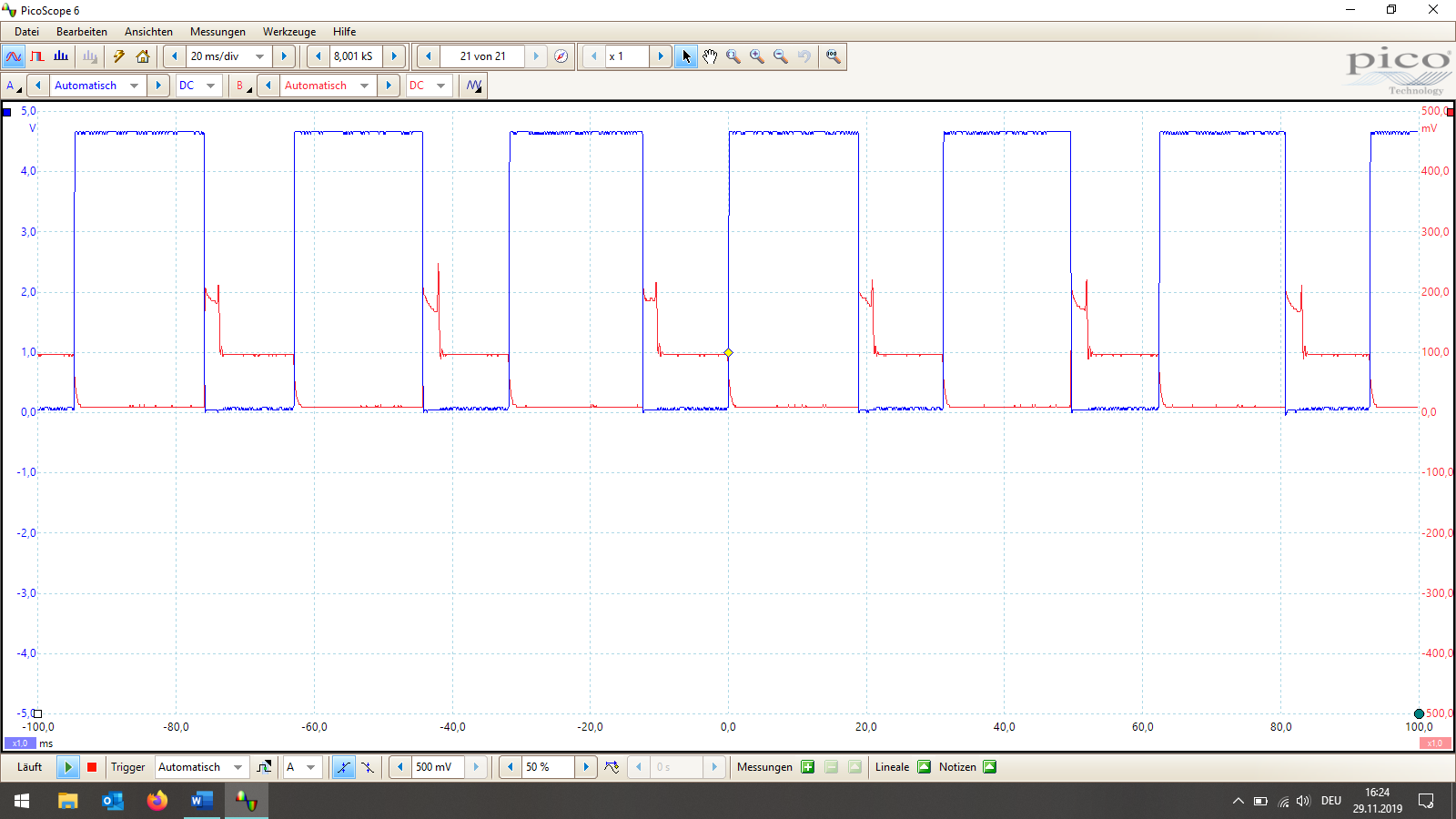Viewport: 1456px width, 819px height.
Task: Increase channel B input range
Action: coord(389,86)
